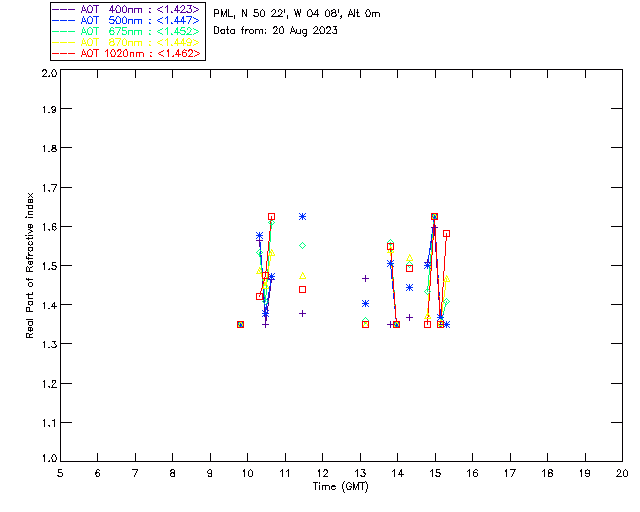Click the AOT 400nm legend entry
This screenshot has height=512, width=640.
click(126, 9)
